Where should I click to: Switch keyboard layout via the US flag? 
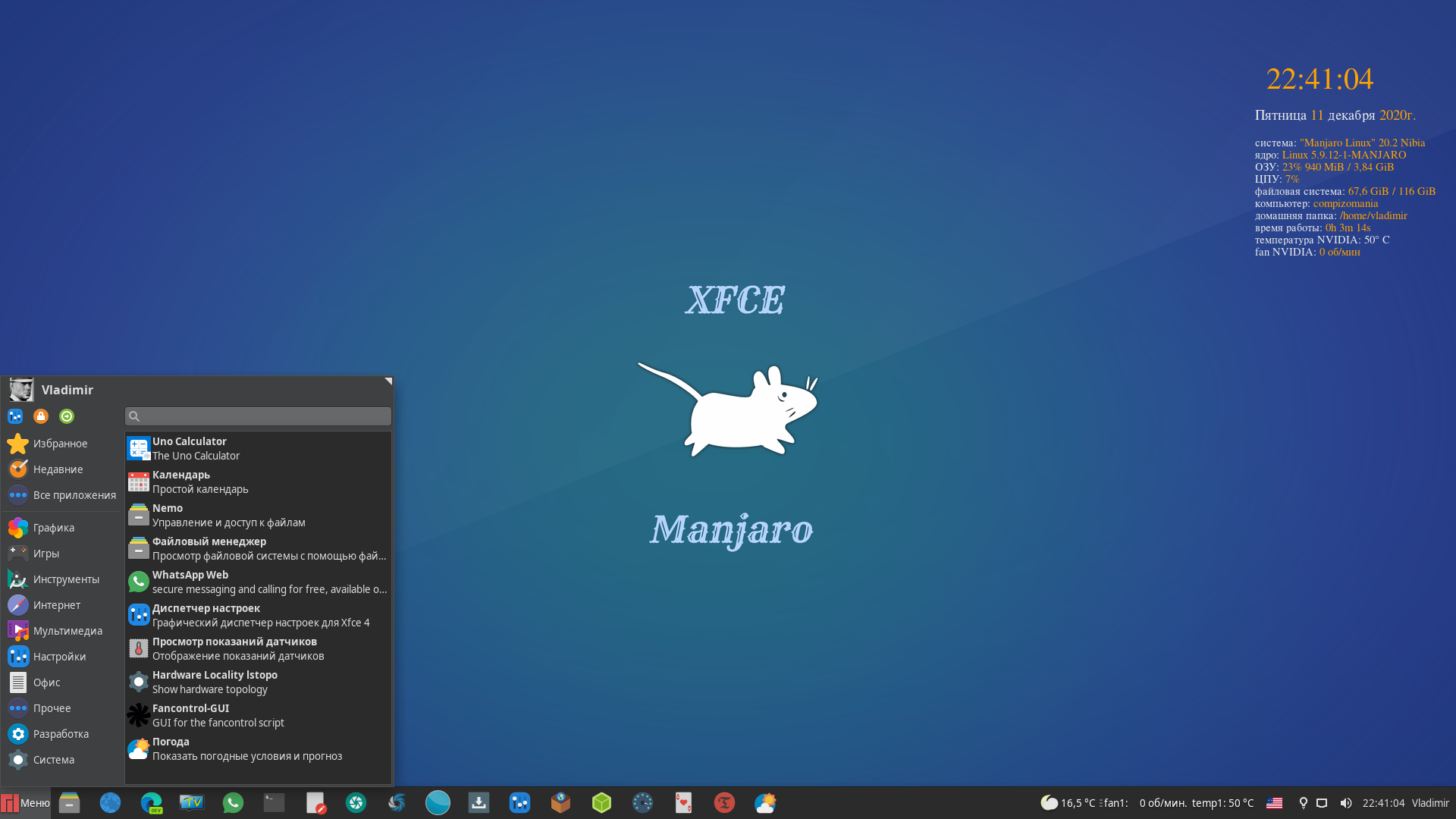click(1276, 802)
